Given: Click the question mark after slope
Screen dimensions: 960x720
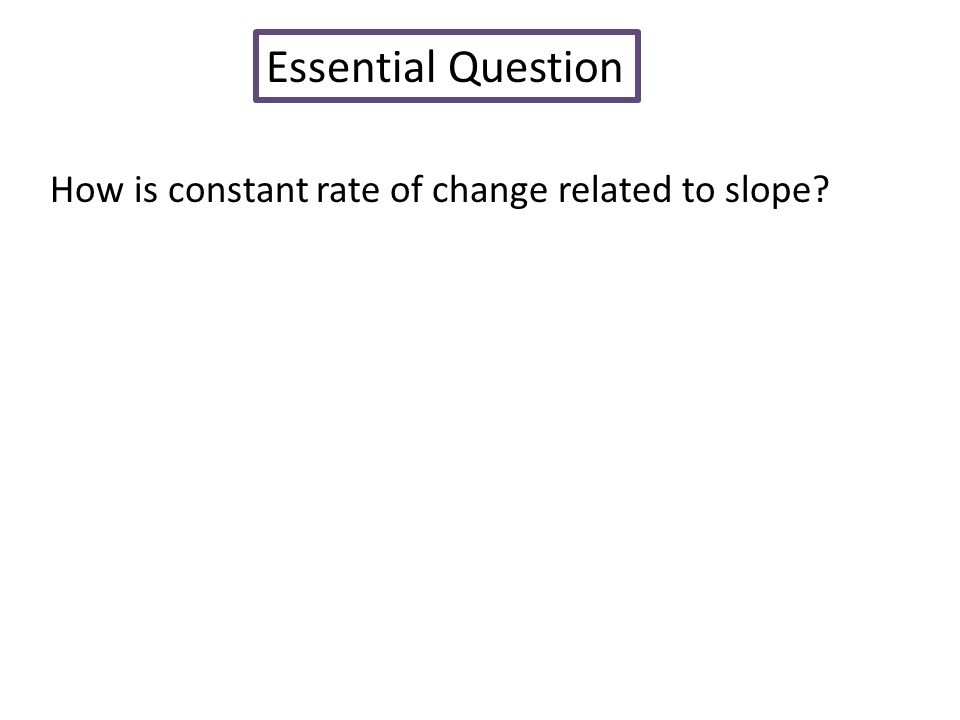Looking at the screenshot, I should [x=821, y=190].
